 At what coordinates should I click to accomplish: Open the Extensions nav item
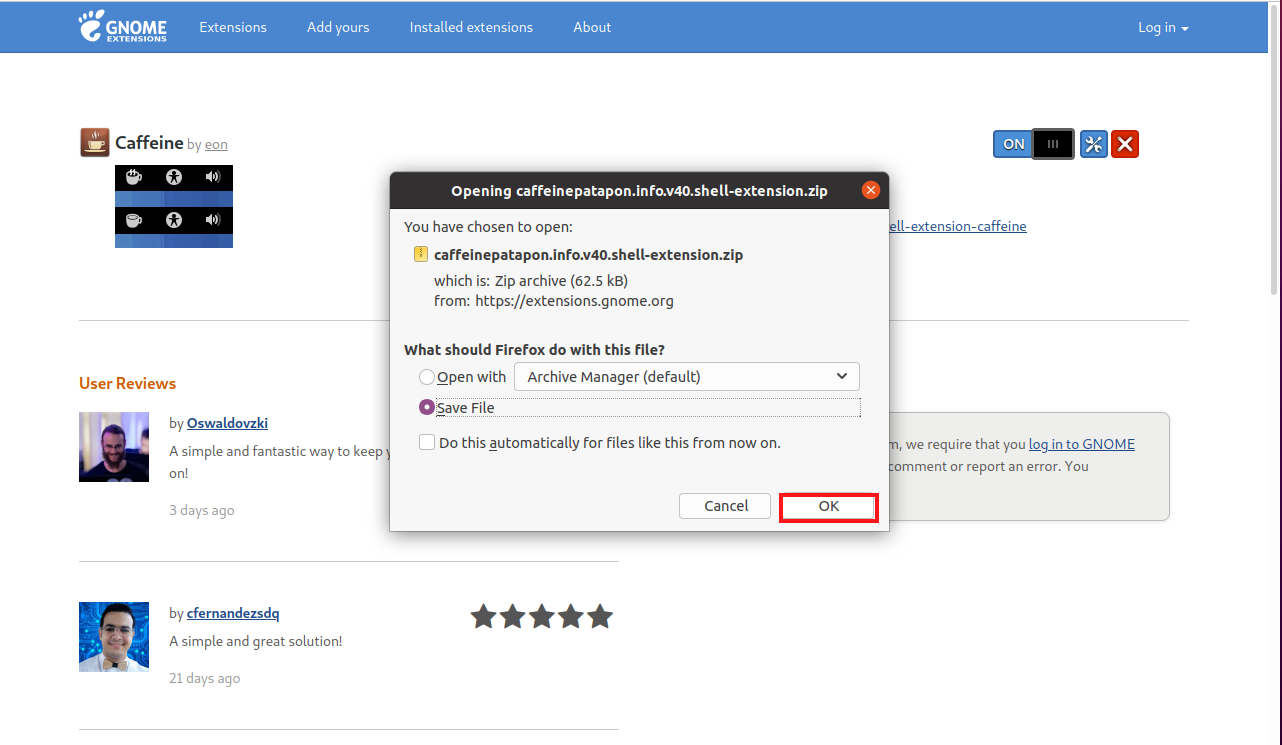point(233,27)
